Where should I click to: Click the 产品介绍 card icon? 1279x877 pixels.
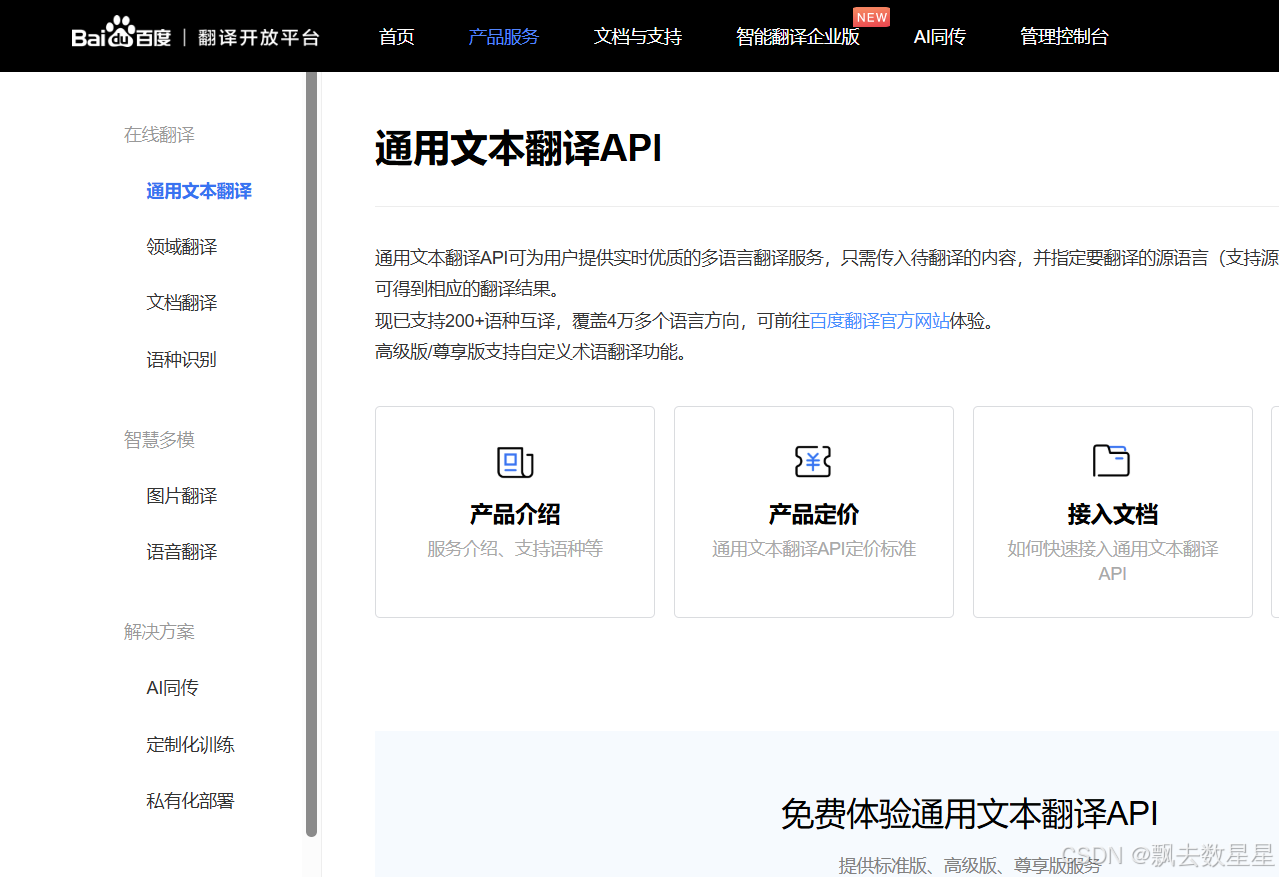point(515,461)
